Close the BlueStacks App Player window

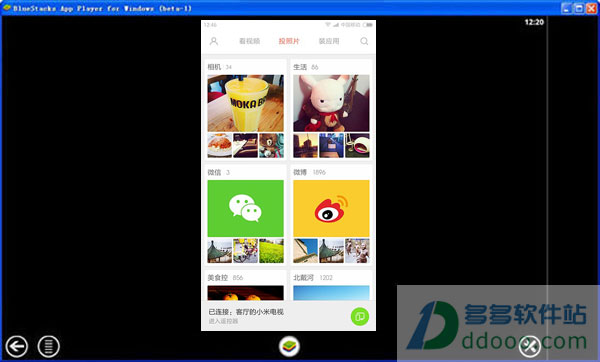591,8
